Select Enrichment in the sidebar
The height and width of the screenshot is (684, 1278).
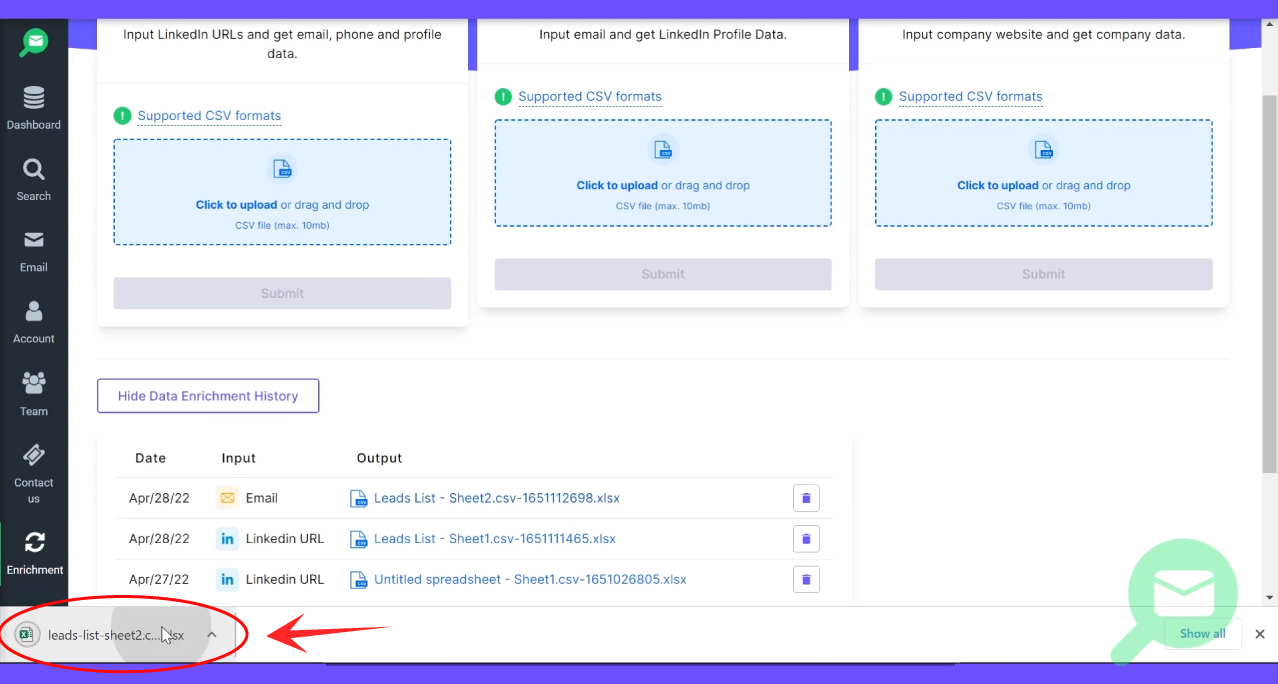tap(34, 553)
